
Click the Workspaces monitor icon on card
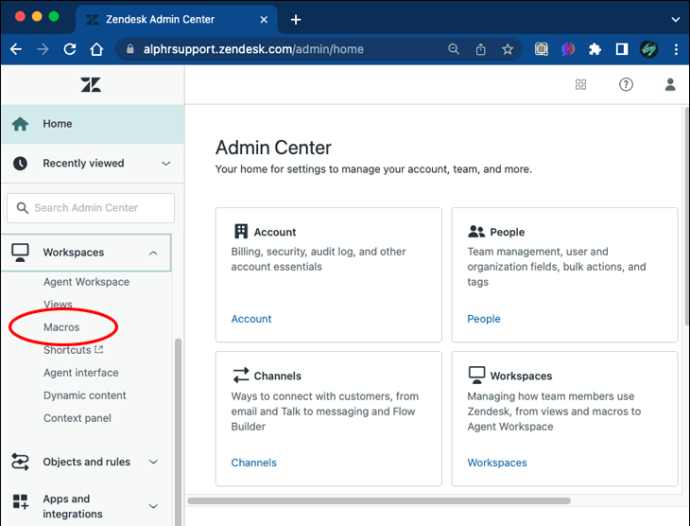coord(477,375)
